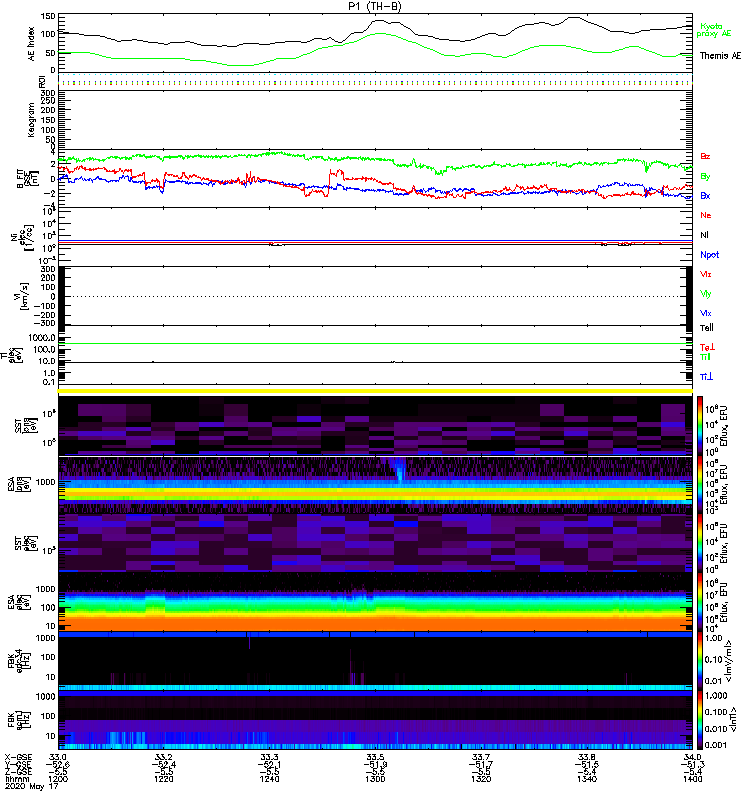This screenshot has height=800, width=750.
Task: Click the blue Bx legend label
Action: (x=705, y=195)
